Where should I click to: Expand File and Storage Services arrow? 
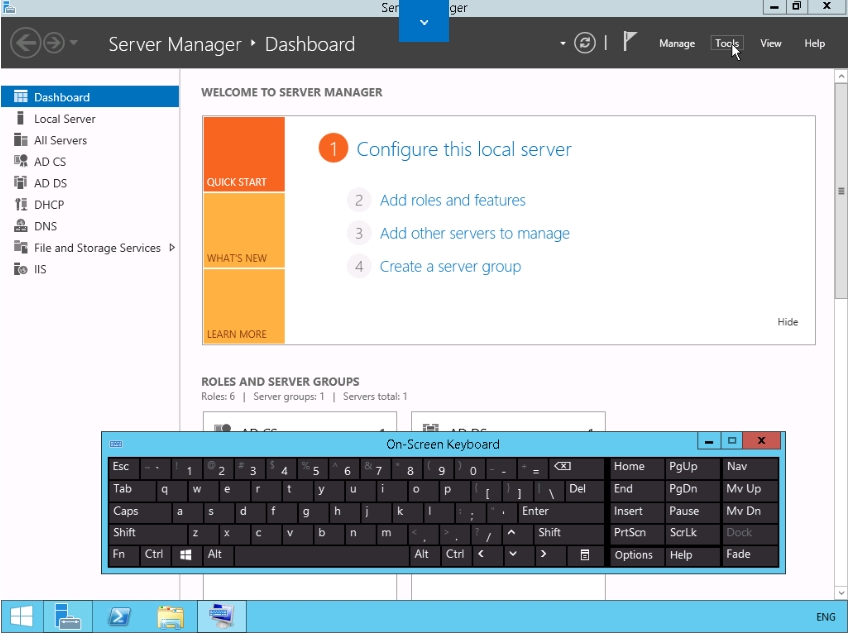tap(172, 248)
